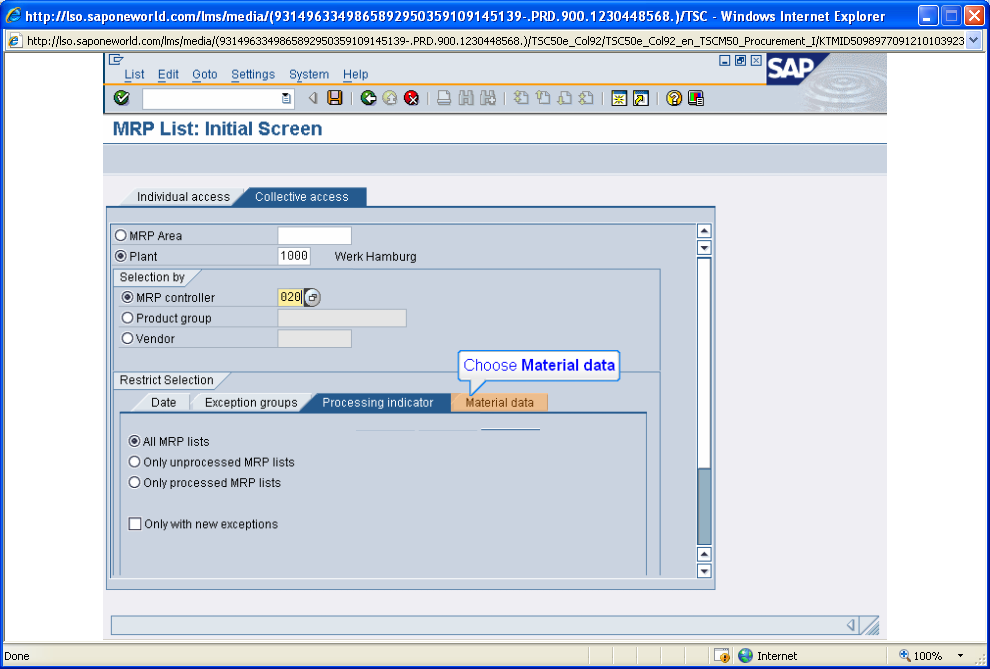Click the top scroll up arrow of panel scrollbar
Image resolution: width=990 pixels, height=669 pixels.
click(704, 231)
